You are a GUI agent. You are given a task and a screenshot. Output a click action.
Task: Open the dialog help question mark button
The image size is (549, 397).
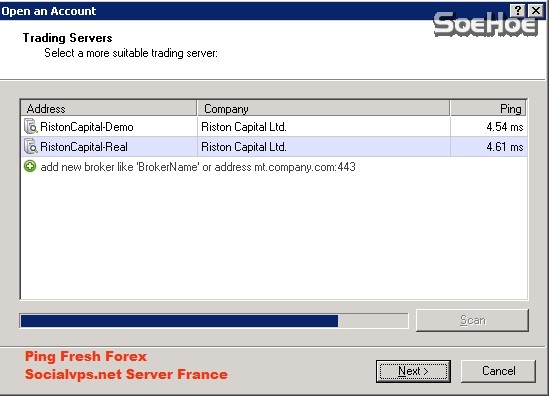518,11
